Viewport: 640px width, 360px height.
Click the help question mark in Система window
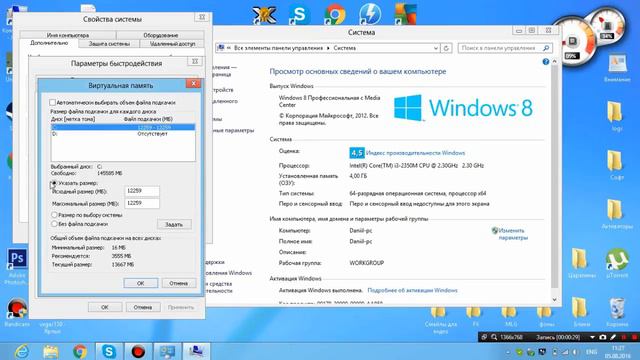coord(546,62)
